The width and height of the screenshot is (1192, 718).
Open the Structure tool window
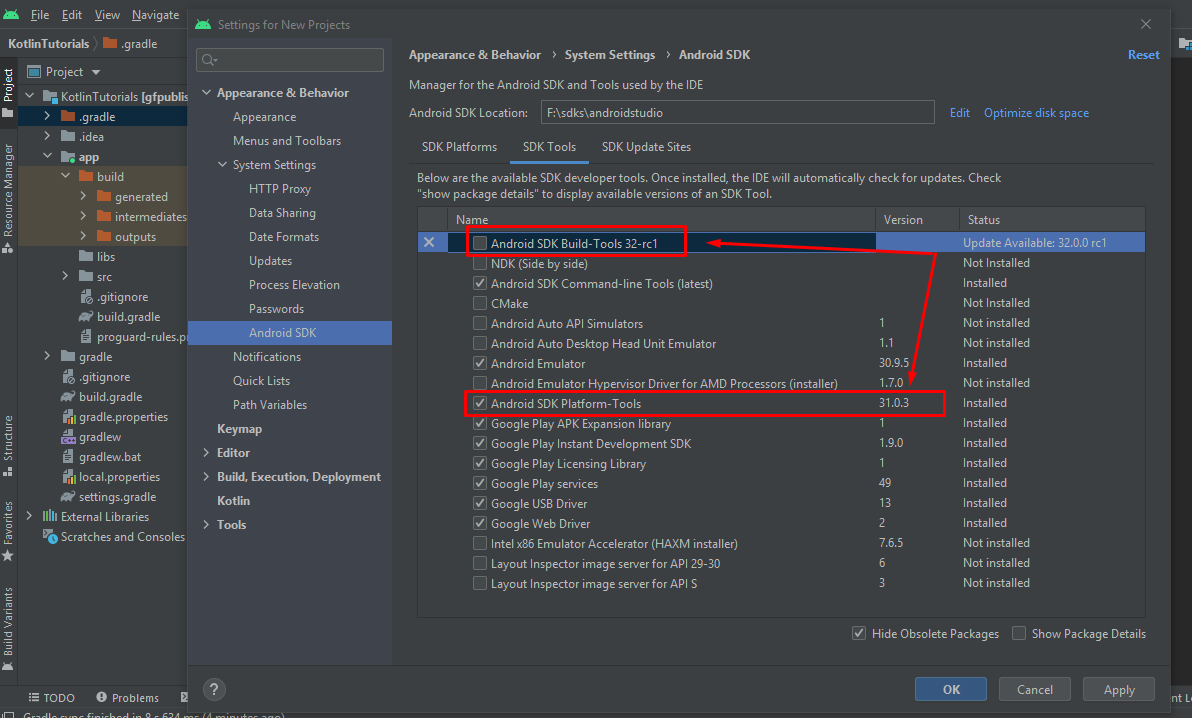[8, 445]
